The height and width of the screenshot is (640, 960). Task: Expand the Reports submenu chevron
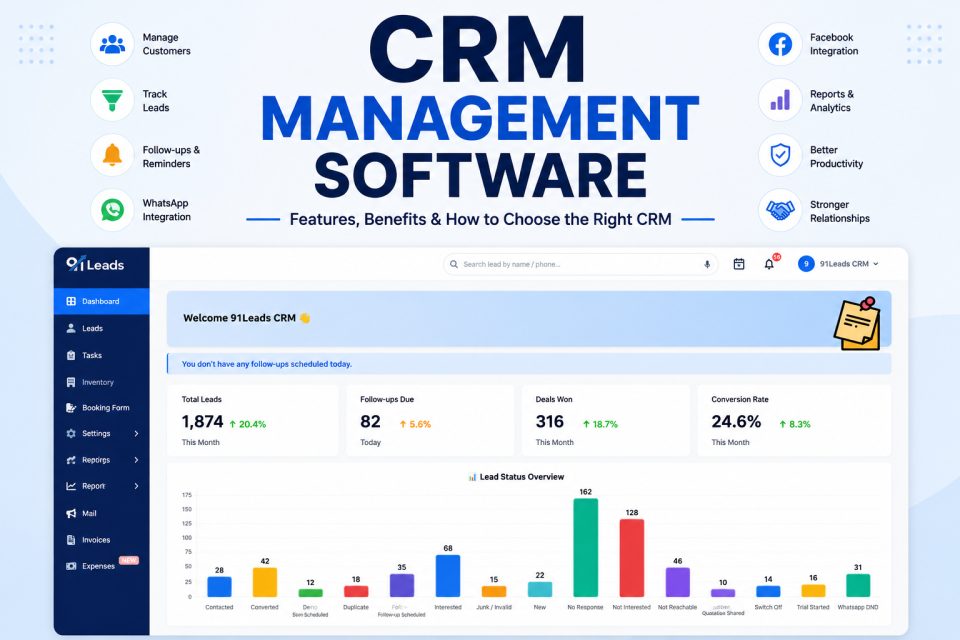pos(137,460)
